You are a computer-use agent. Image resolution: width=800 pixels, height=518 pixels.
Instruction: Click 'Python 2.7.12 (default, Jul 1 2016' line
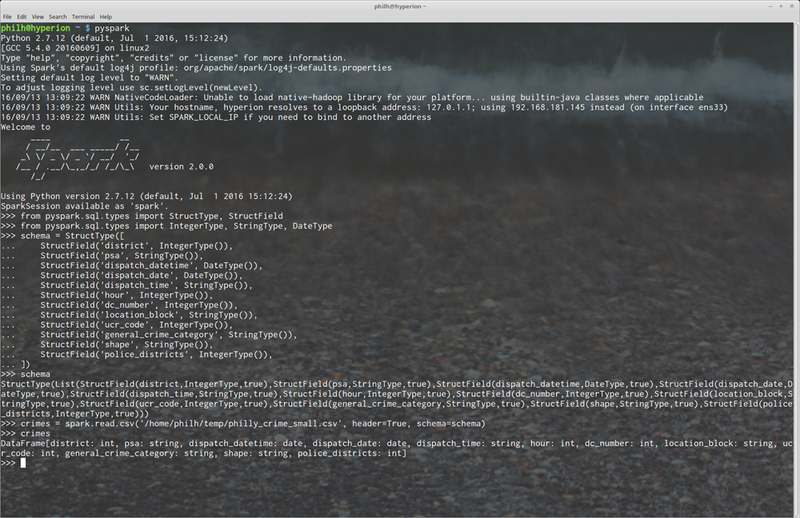tap(114, 38)
